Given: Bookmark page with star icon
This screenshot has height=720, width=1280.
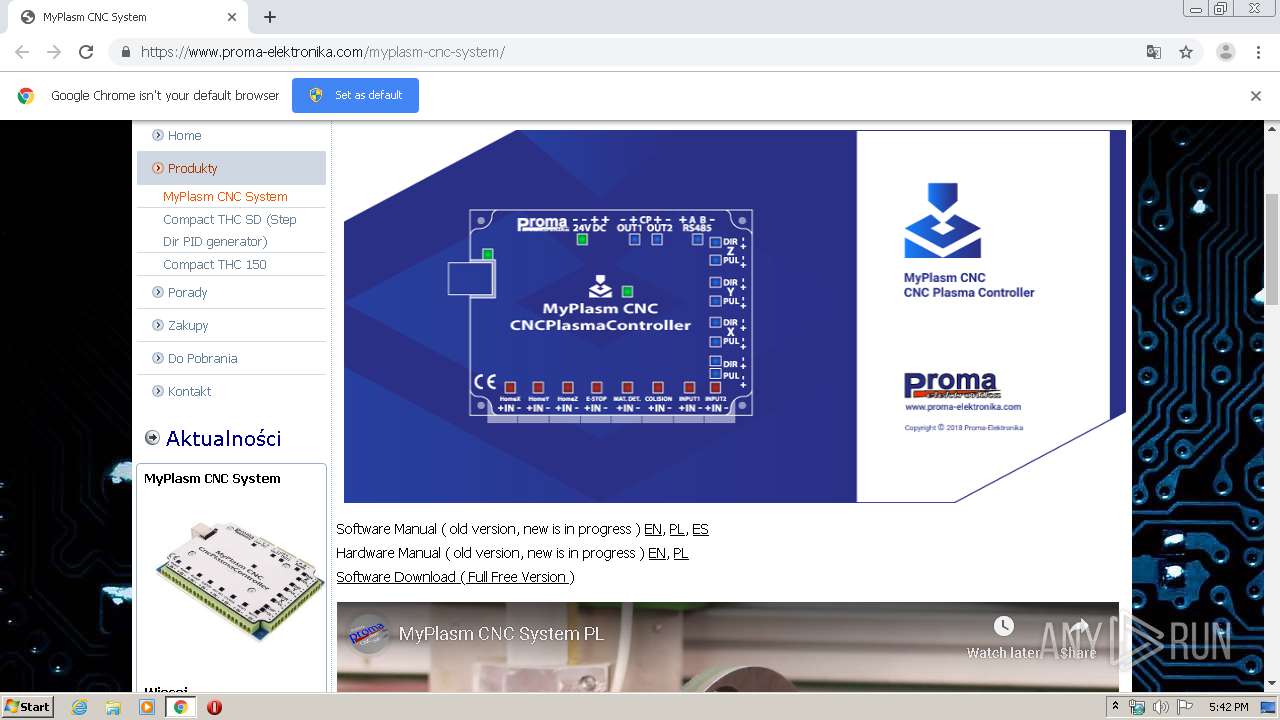Looking at the screenshot, I should [x=1186, y=52].
